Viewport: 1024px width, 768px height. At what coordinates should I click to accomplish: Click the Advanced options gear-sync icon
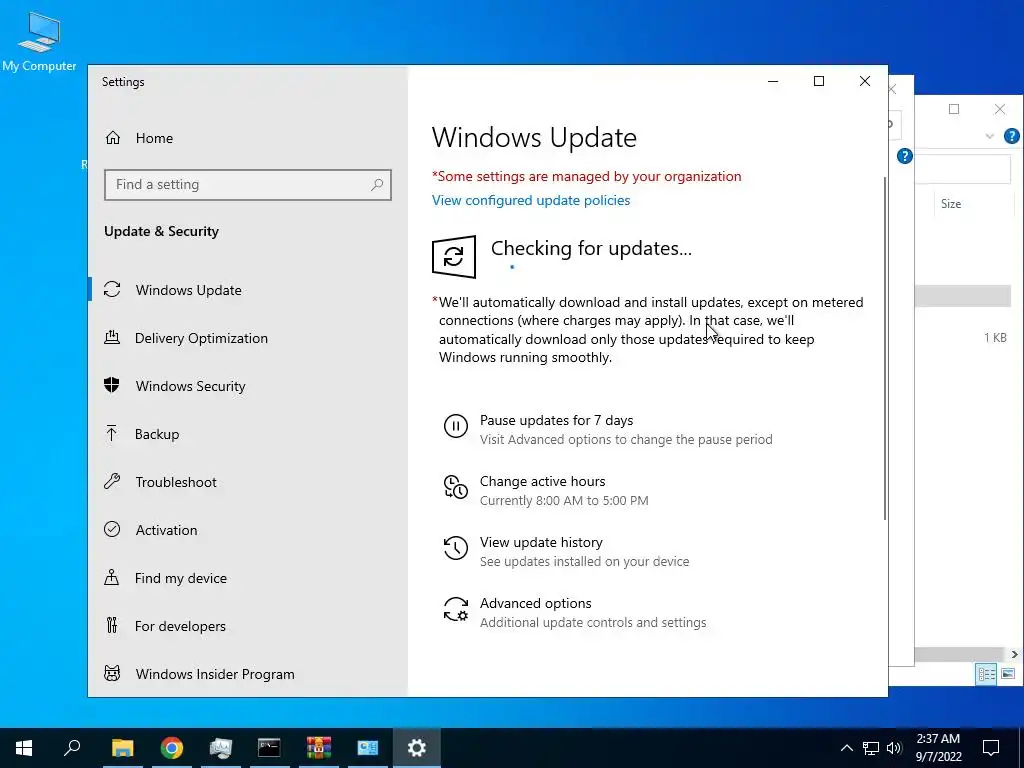click(x=456, y=609)
